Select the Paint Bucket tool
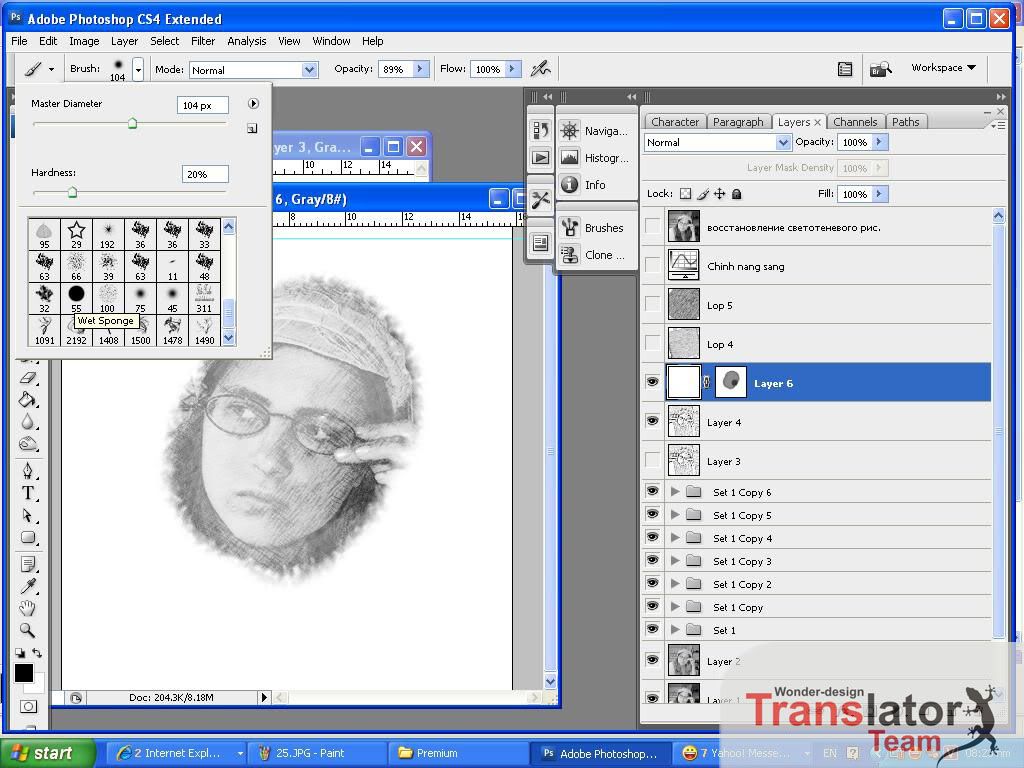Image resolution: width=1024 pixels, height=768 pixels. [x=27, y=400]
